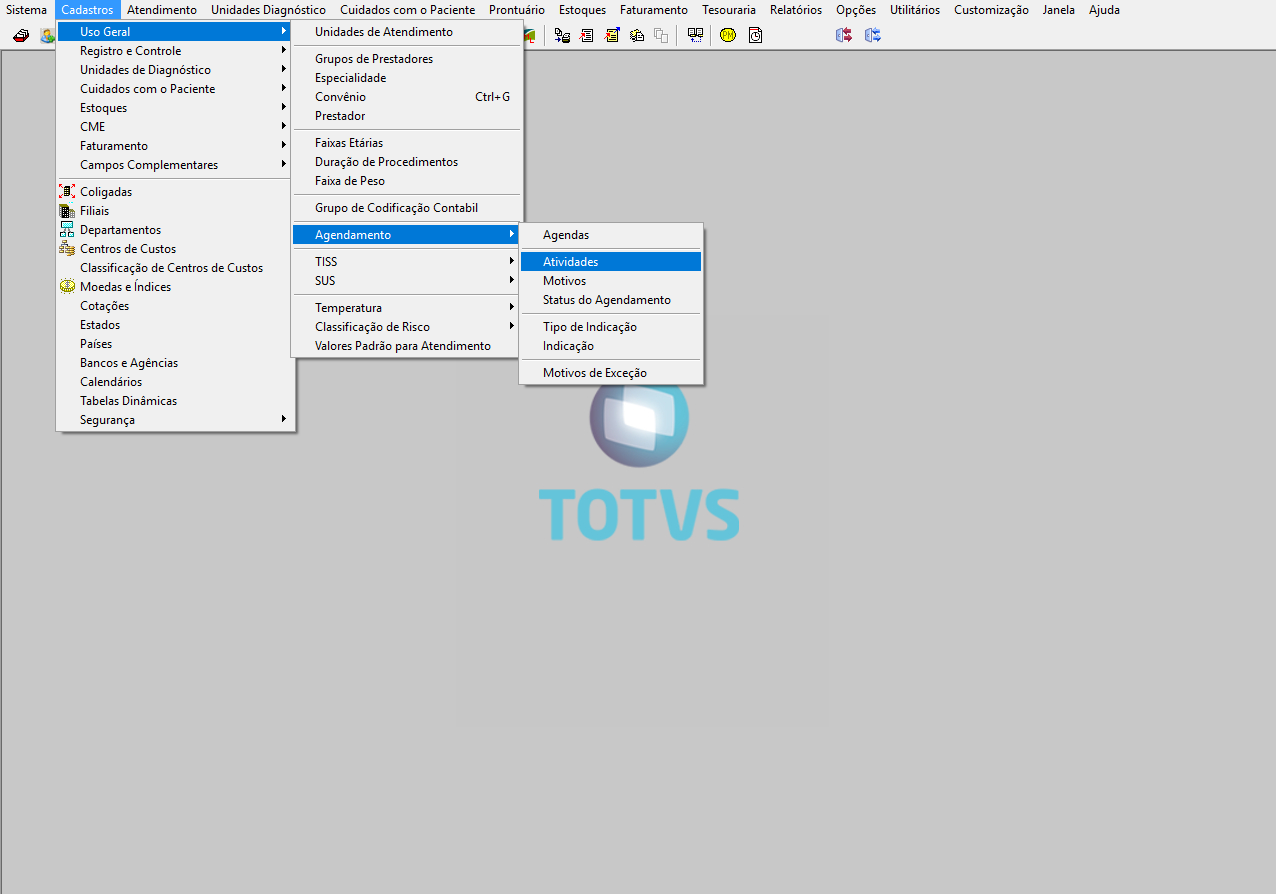1276x894 pixels.
Task: Click the Coligadas menu icon
Action: (67, 191)
